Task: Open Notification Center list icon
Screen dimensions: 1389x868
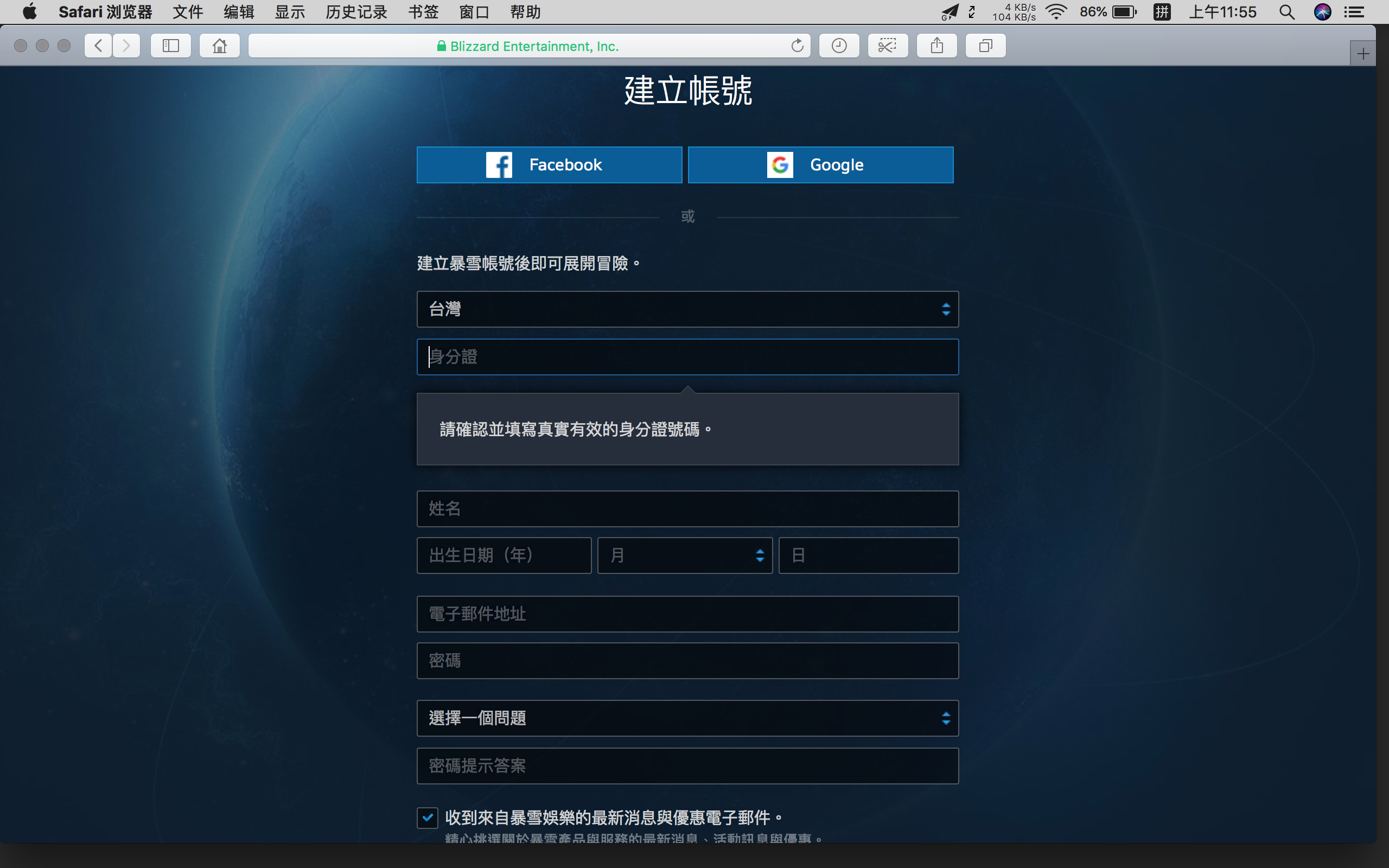Action: click(x=1355, y=12)
